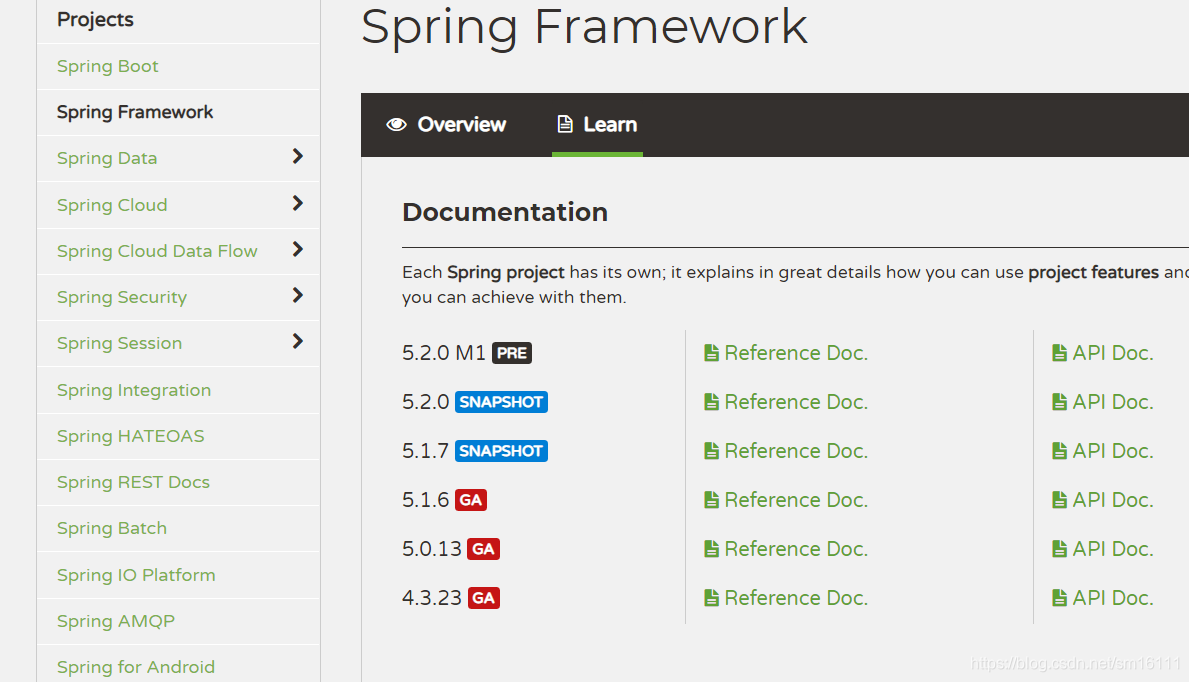The height and width of the screenshot is (682, 1189).
Task: Click document icon for 5.0.13 API Doc
Action: pyautogui.click(x=1059, y=548)
